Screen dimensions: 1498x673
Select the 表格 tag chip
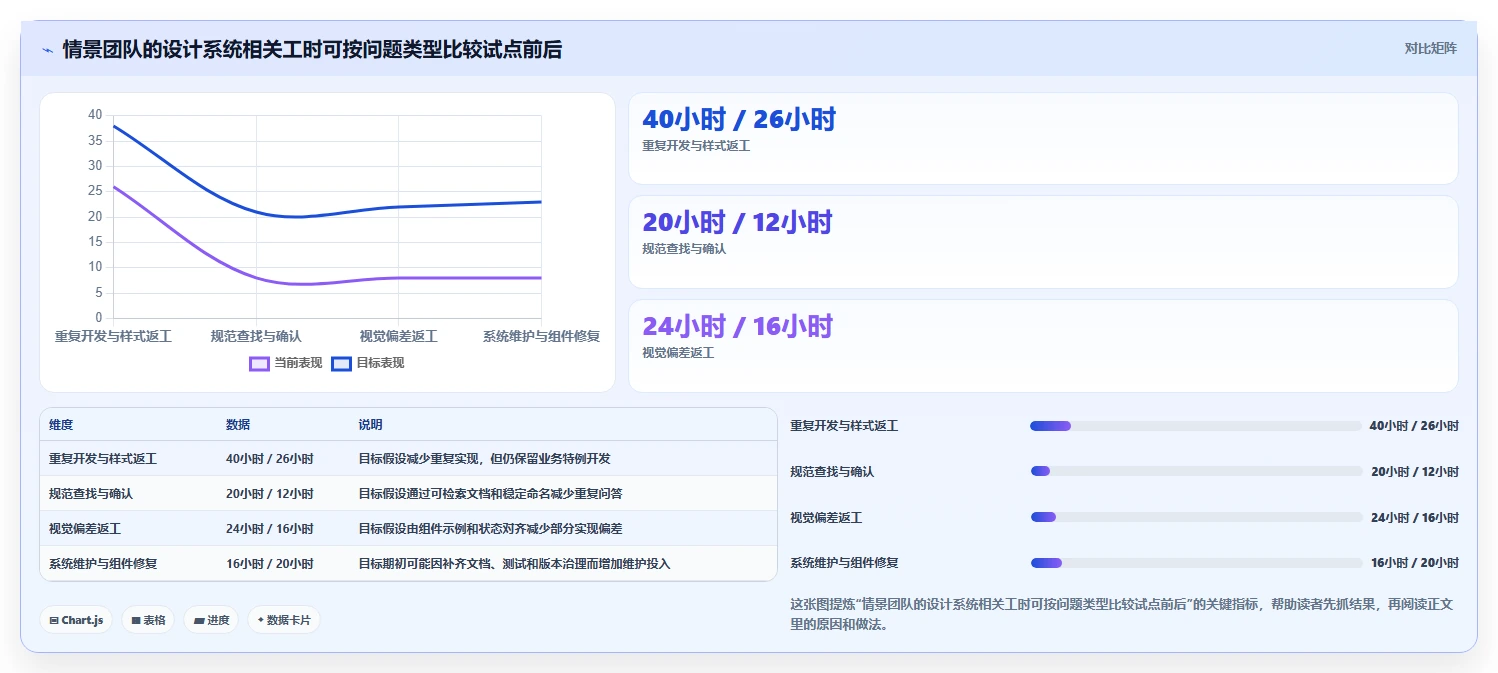pyautogui.click(x=148, y=620)
